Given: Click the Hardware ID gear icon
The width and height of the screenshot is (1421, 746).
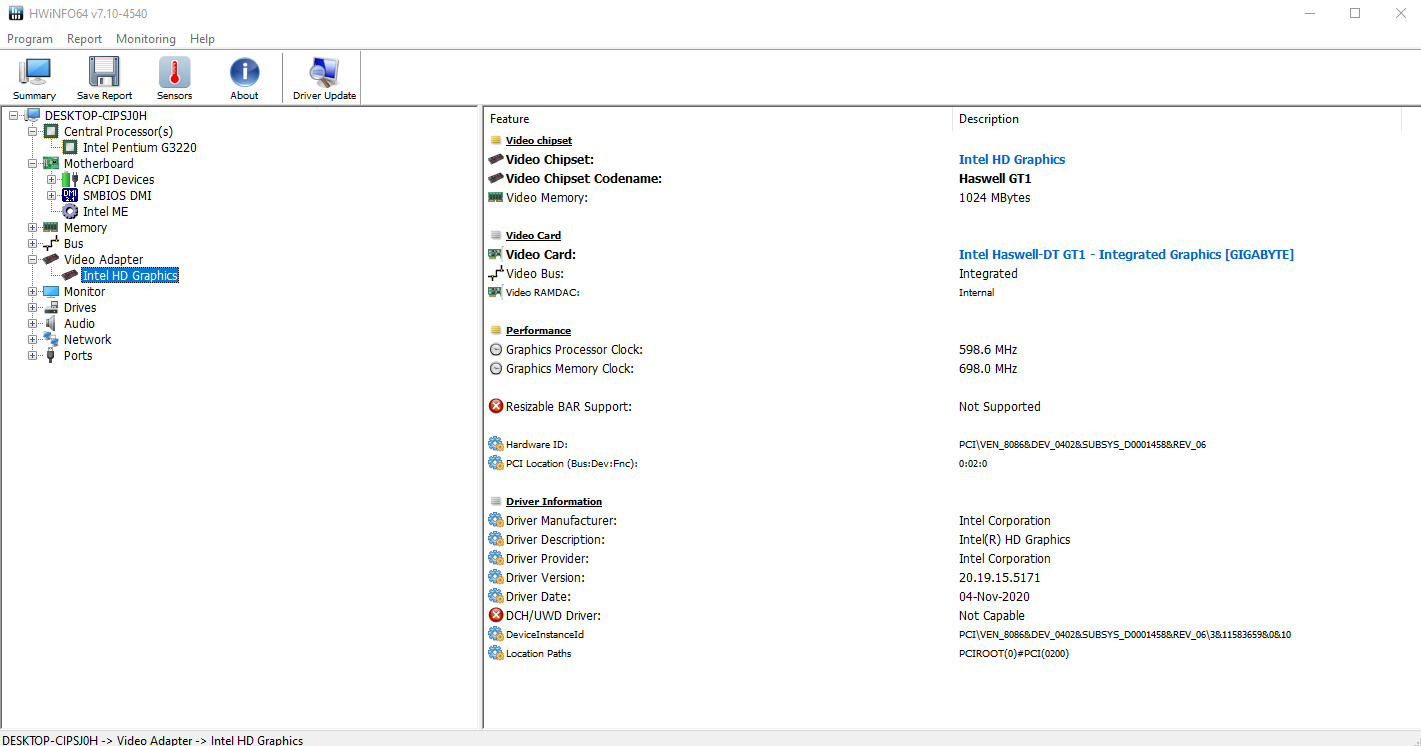Looking at the screenshot, I should click(496, 444).
